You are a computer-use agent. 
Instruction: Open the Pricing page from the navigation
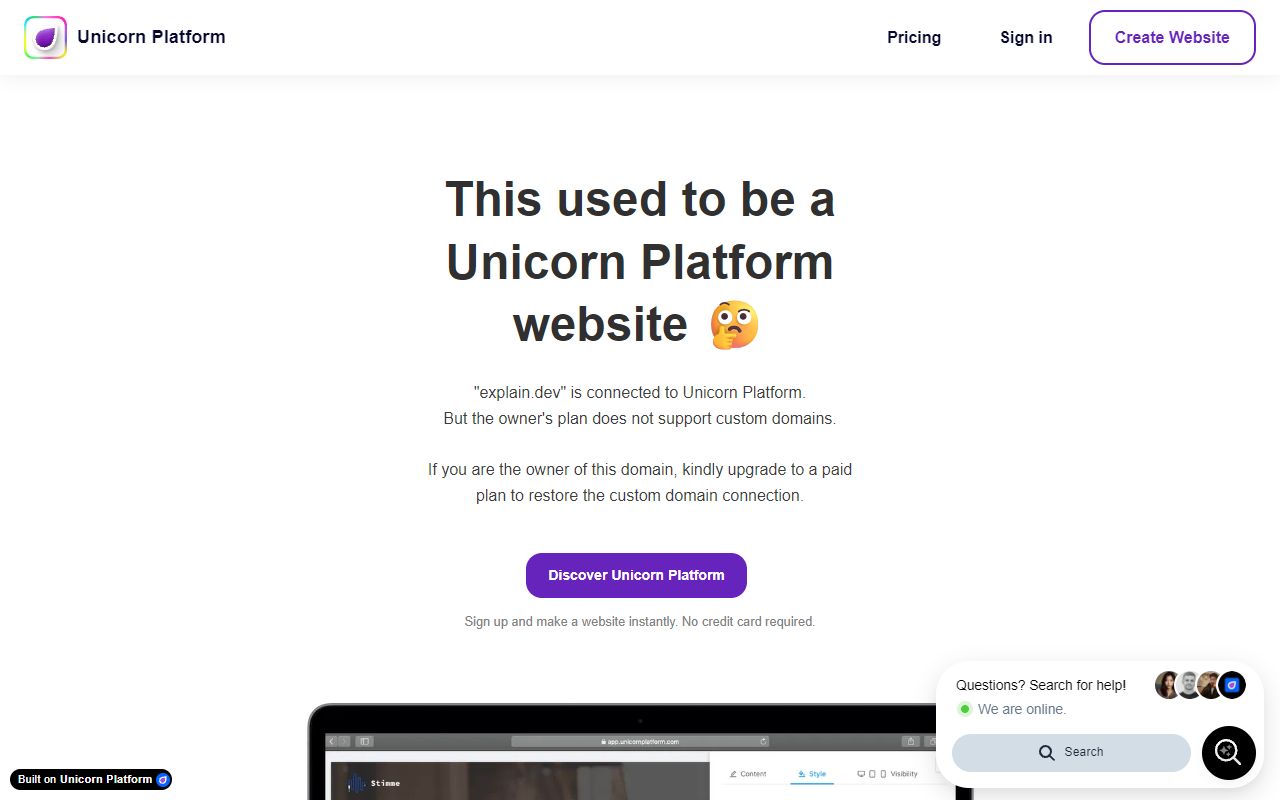[x=913, y=37]
